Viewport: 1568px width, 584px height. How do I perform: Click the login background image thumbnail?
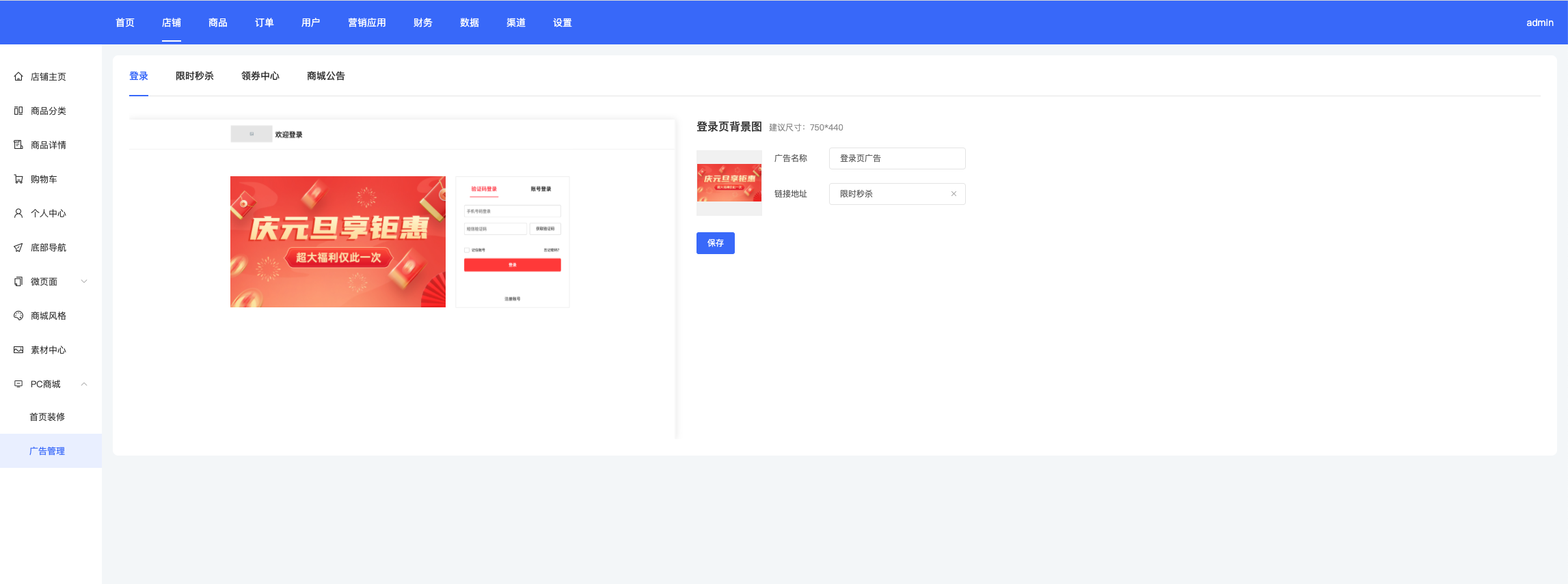729,183
